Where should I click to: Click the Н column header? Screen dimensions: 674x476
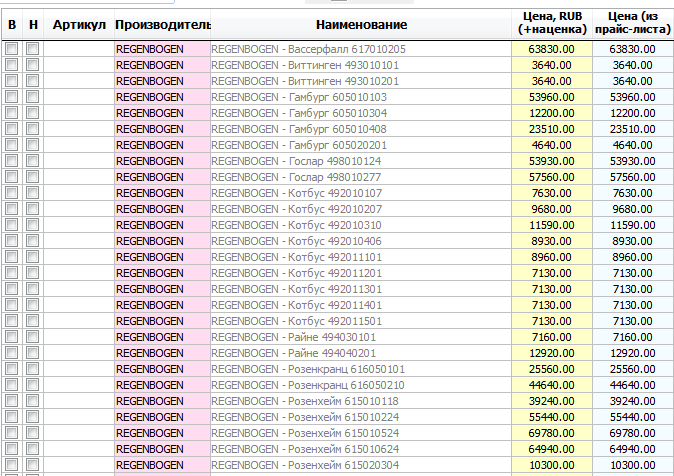33,25
